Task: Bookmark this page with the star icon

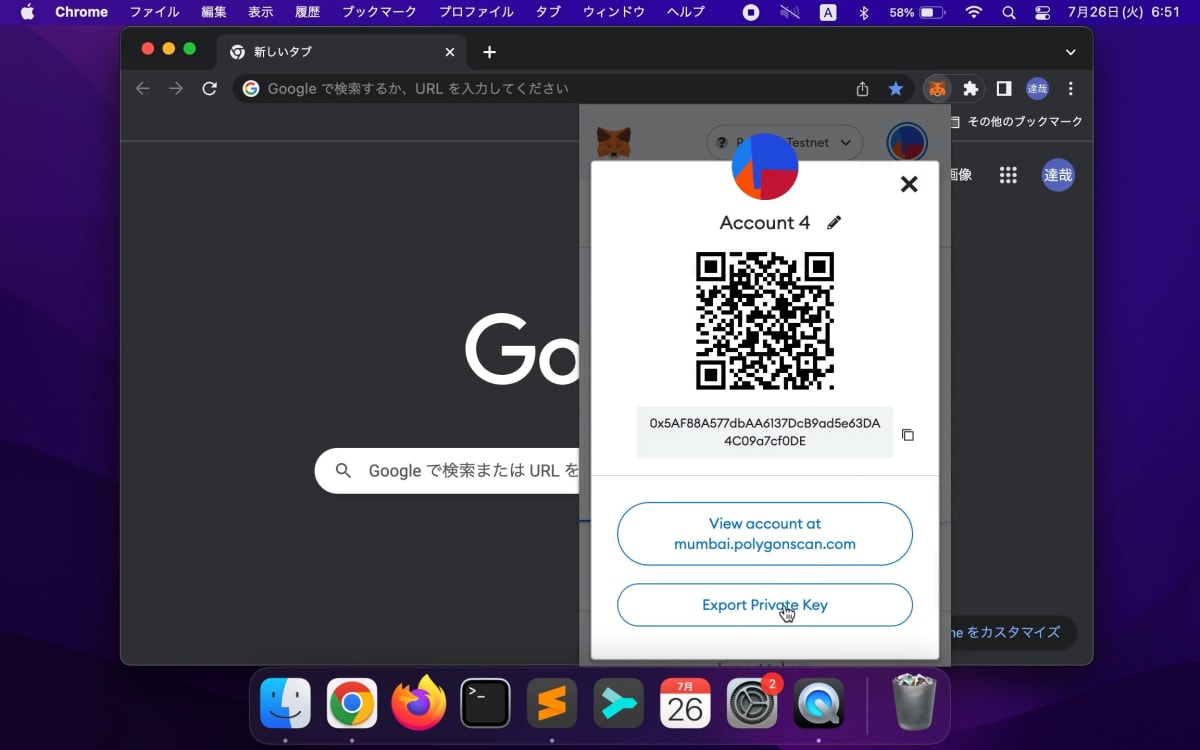Action: tap(896, 89)
